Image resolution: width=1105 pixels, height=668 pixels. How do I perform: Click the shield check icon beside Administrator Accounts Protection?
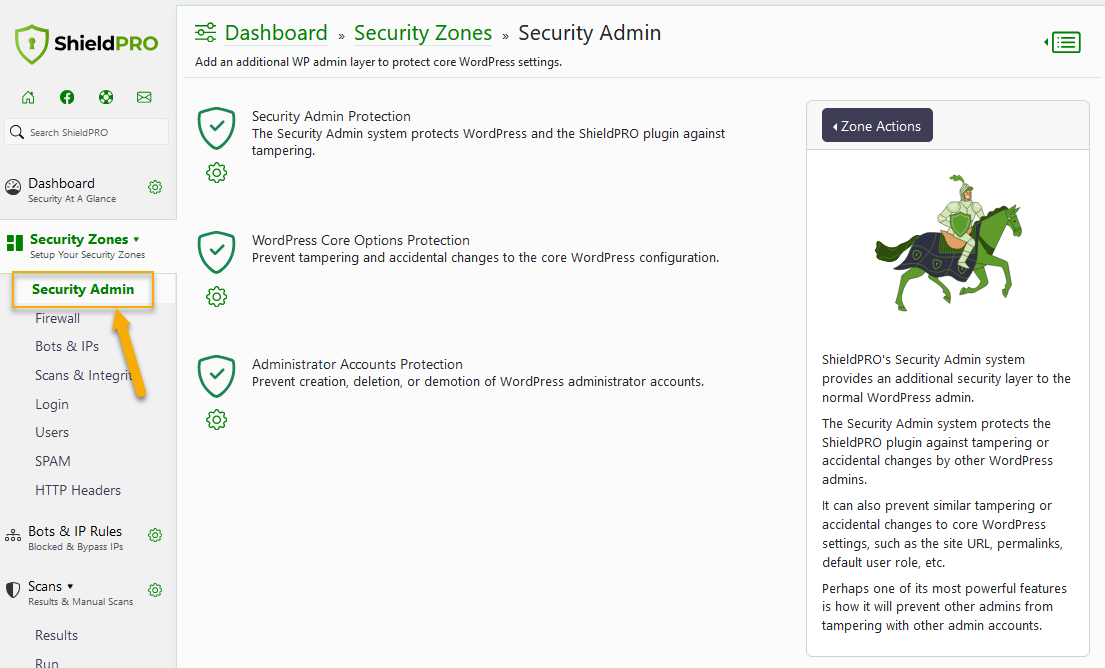pyautogui.click(x=216, y=375)
